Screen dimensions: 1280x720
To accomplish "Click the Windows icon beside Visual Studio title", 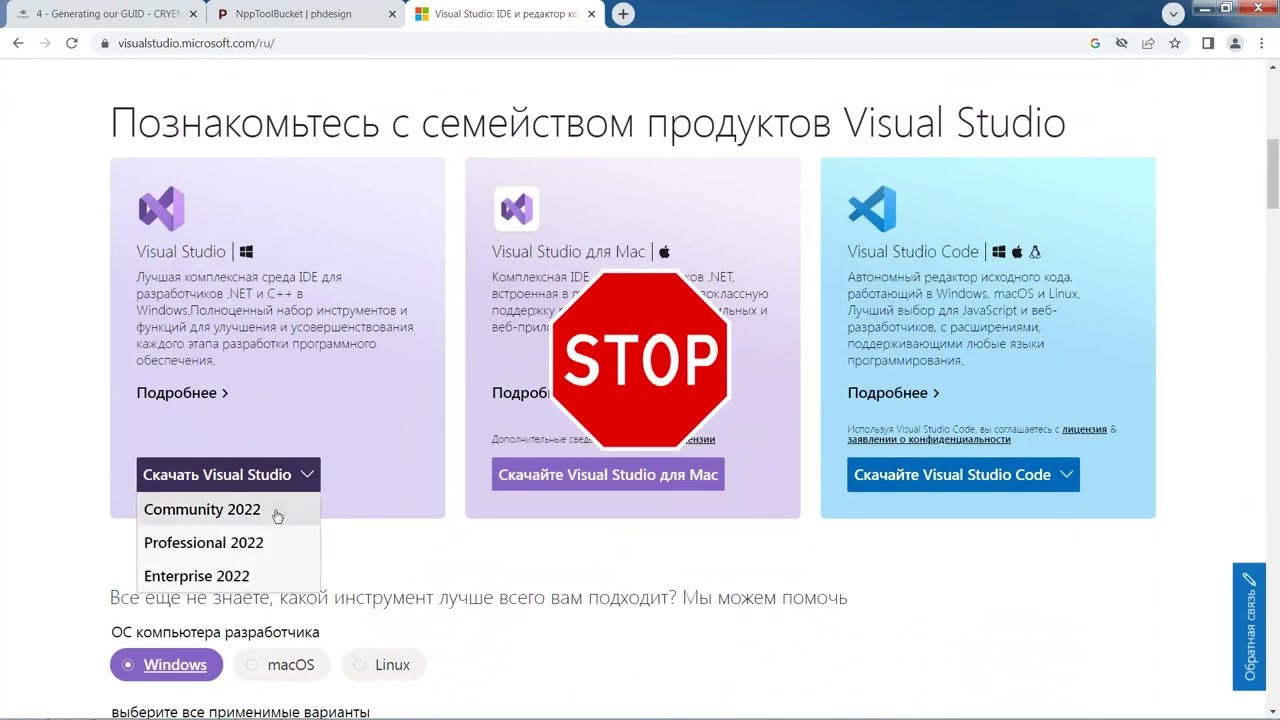I will point(246,252).
